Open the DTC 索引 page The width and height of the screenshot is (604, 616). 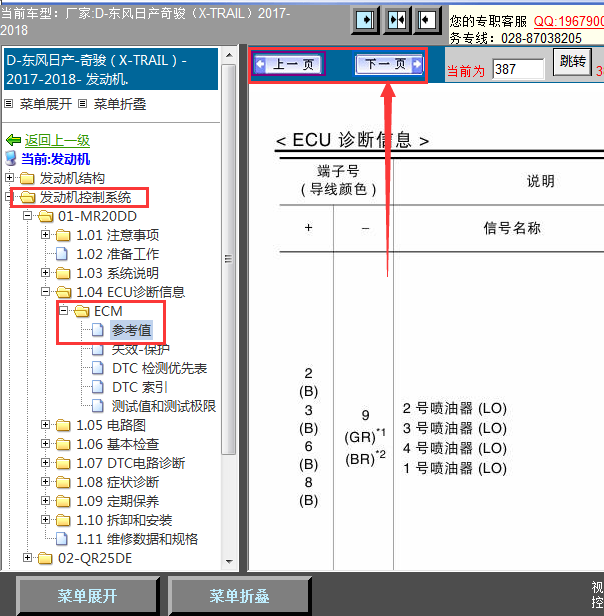point(140,387)
